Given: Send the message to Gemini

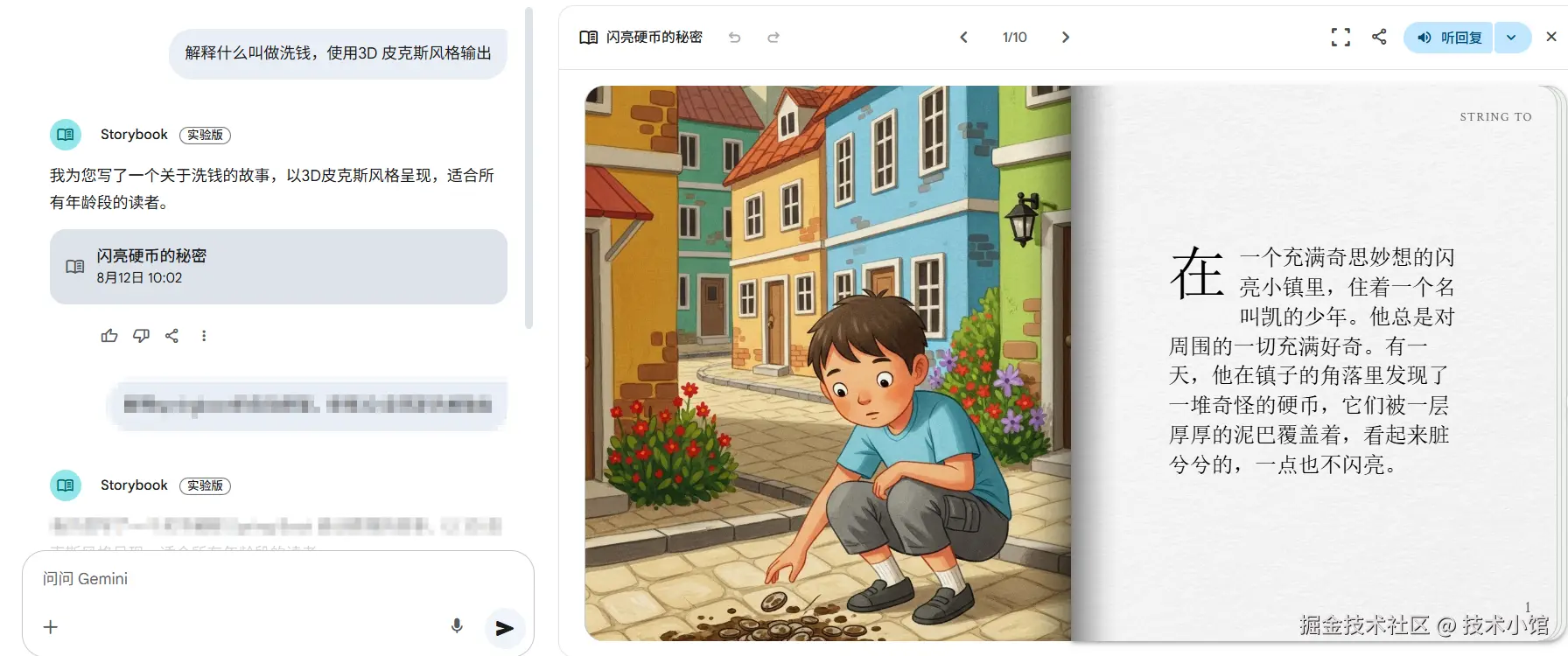Looking at the screenshot, I should tap(505, 628).
